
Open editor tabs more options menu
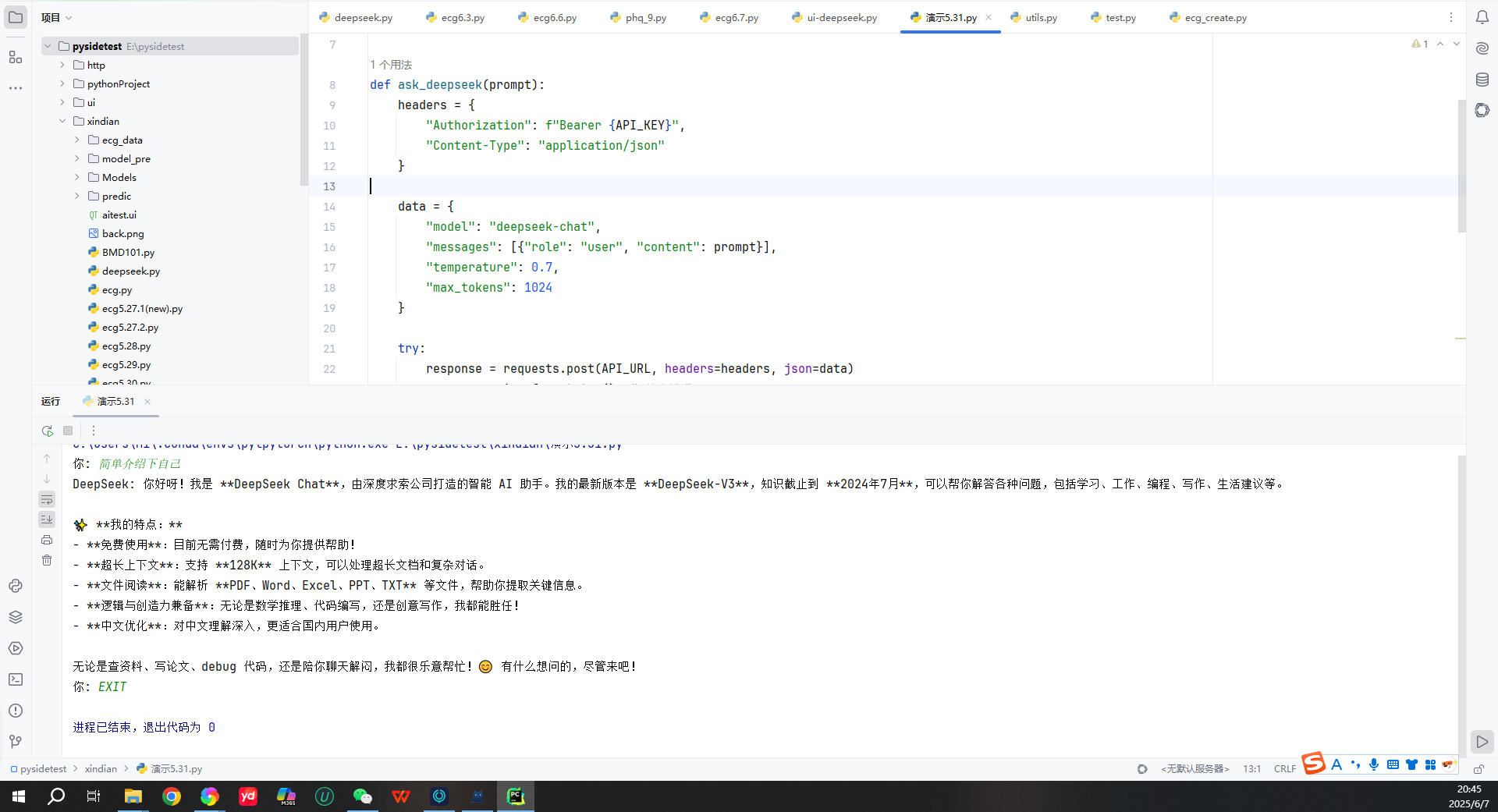1451,17
